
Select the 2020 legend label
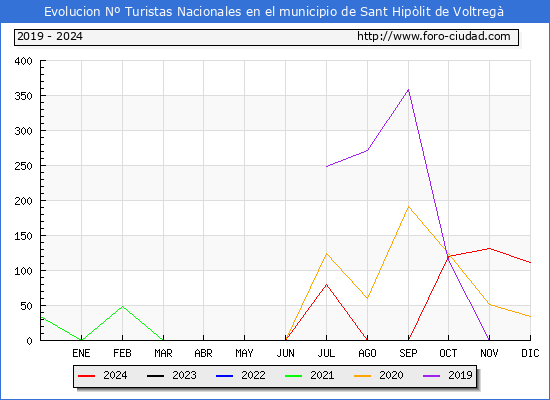(391, 375)
